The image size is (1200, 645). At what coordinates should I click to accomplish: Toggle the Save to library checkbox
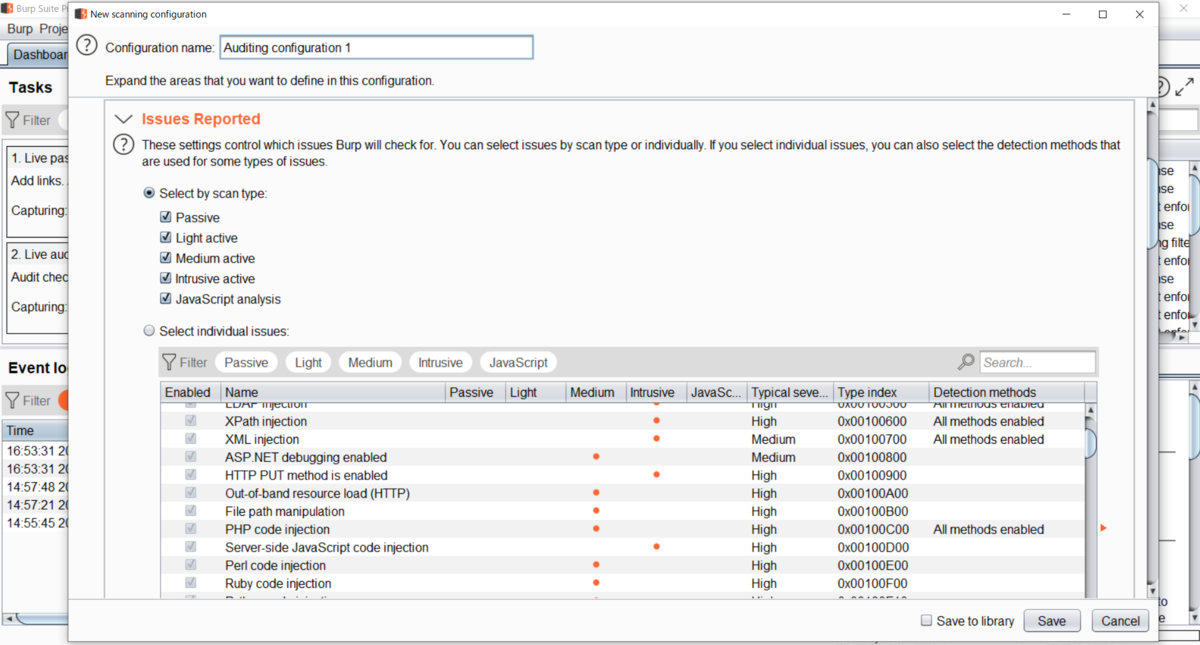[x=927, y=621]
